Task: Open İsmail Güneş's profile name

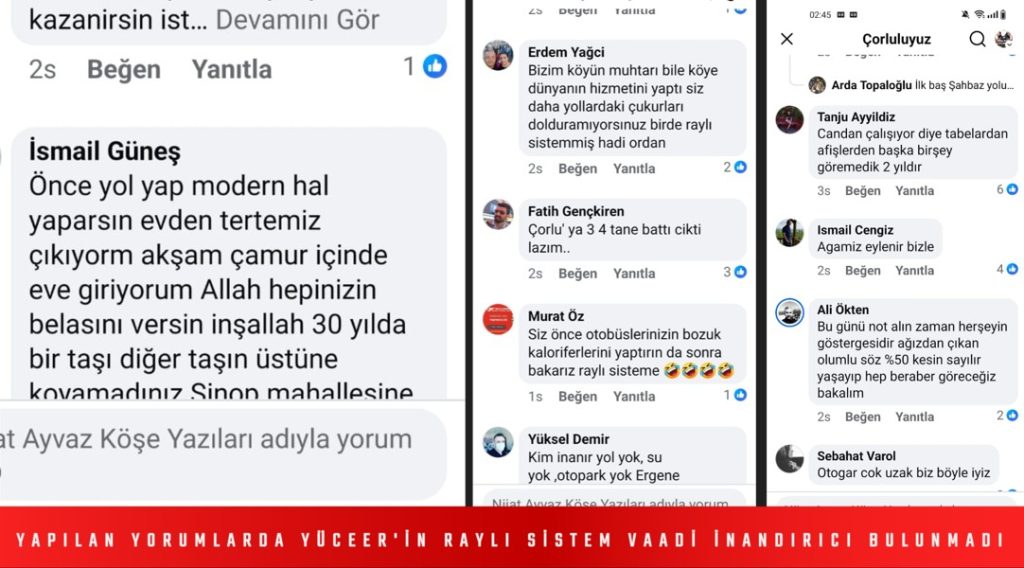Action: tap(104, 151)
